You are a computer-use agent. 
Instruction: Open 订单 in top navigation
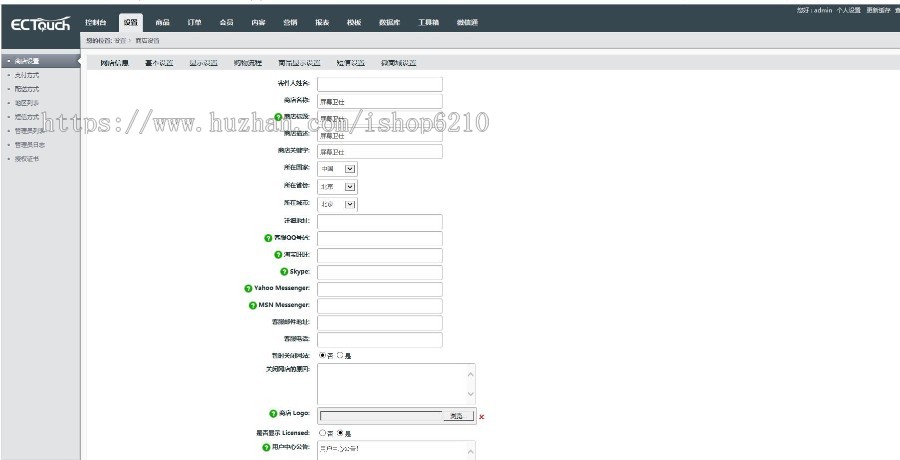coord(195,22)
